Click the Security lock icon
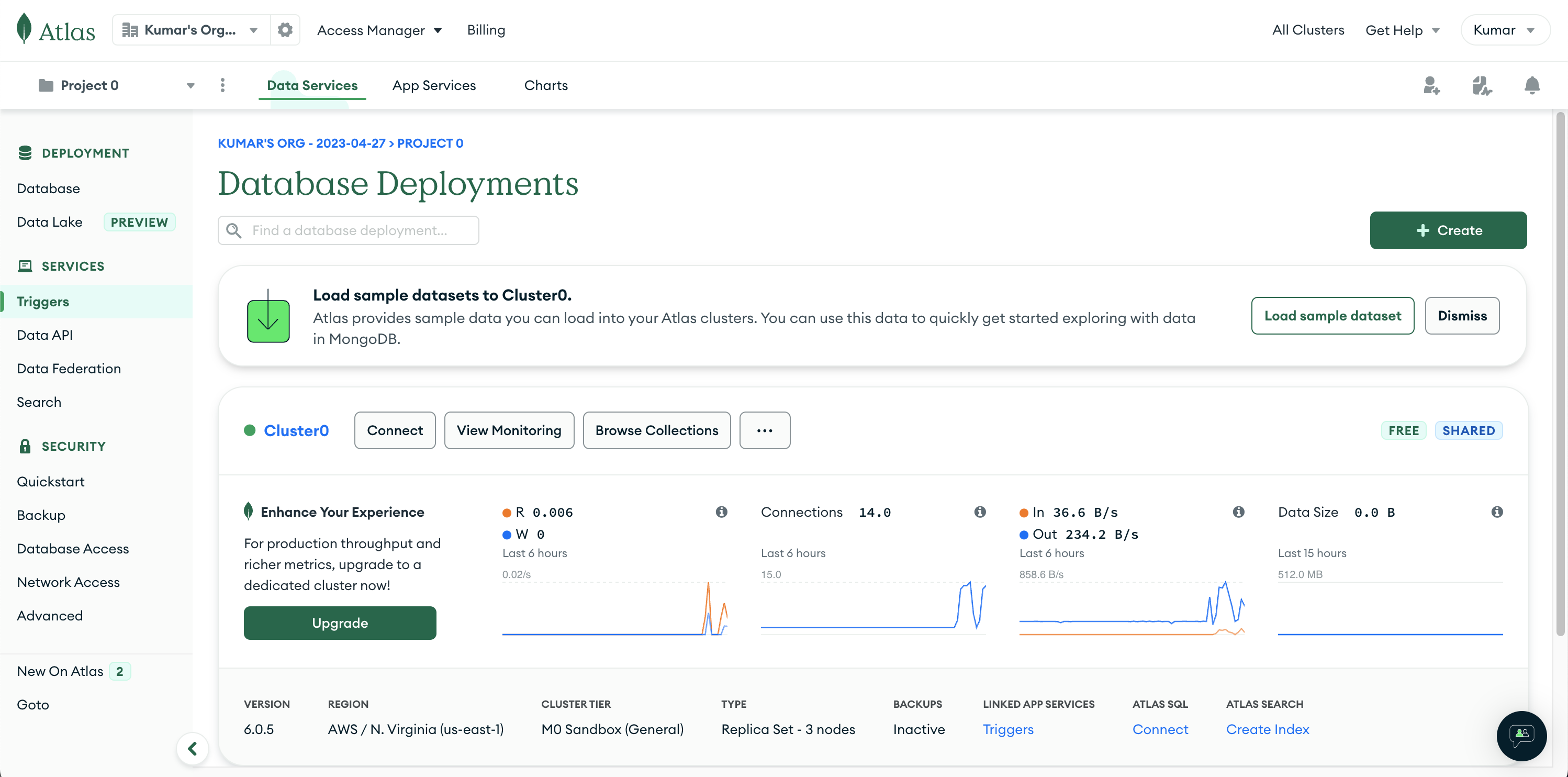 tap(25, 446)
